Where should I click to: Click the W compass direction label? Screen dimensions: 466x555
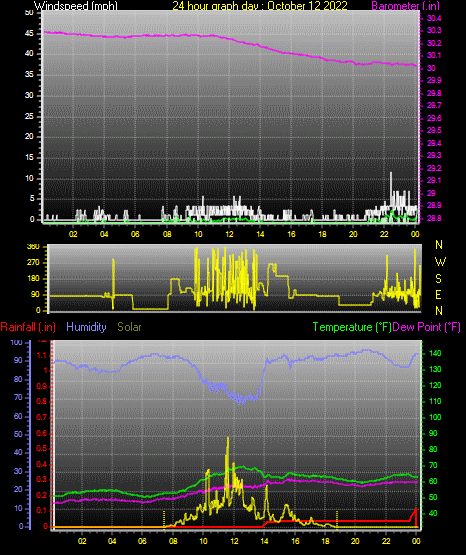pyautogui.click(x=440, y=262)
